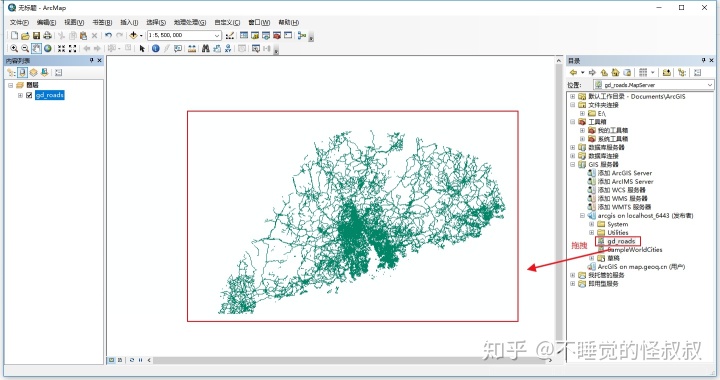Toggle the gd_roads layer checkbox
This screenshot has width=720, height=380.
(29, 95)
